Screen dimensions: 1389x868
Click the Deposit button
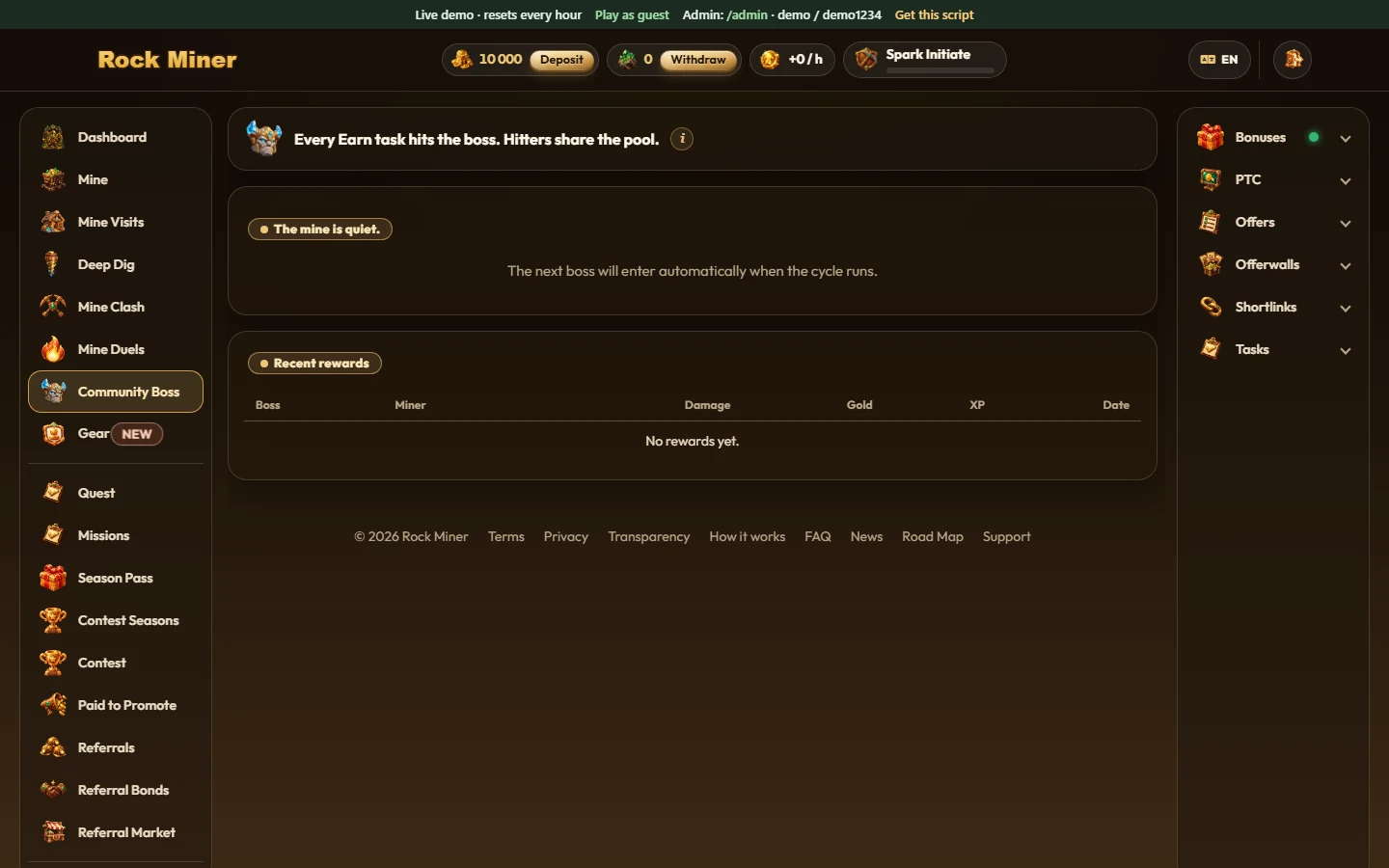tap(561, 60)
